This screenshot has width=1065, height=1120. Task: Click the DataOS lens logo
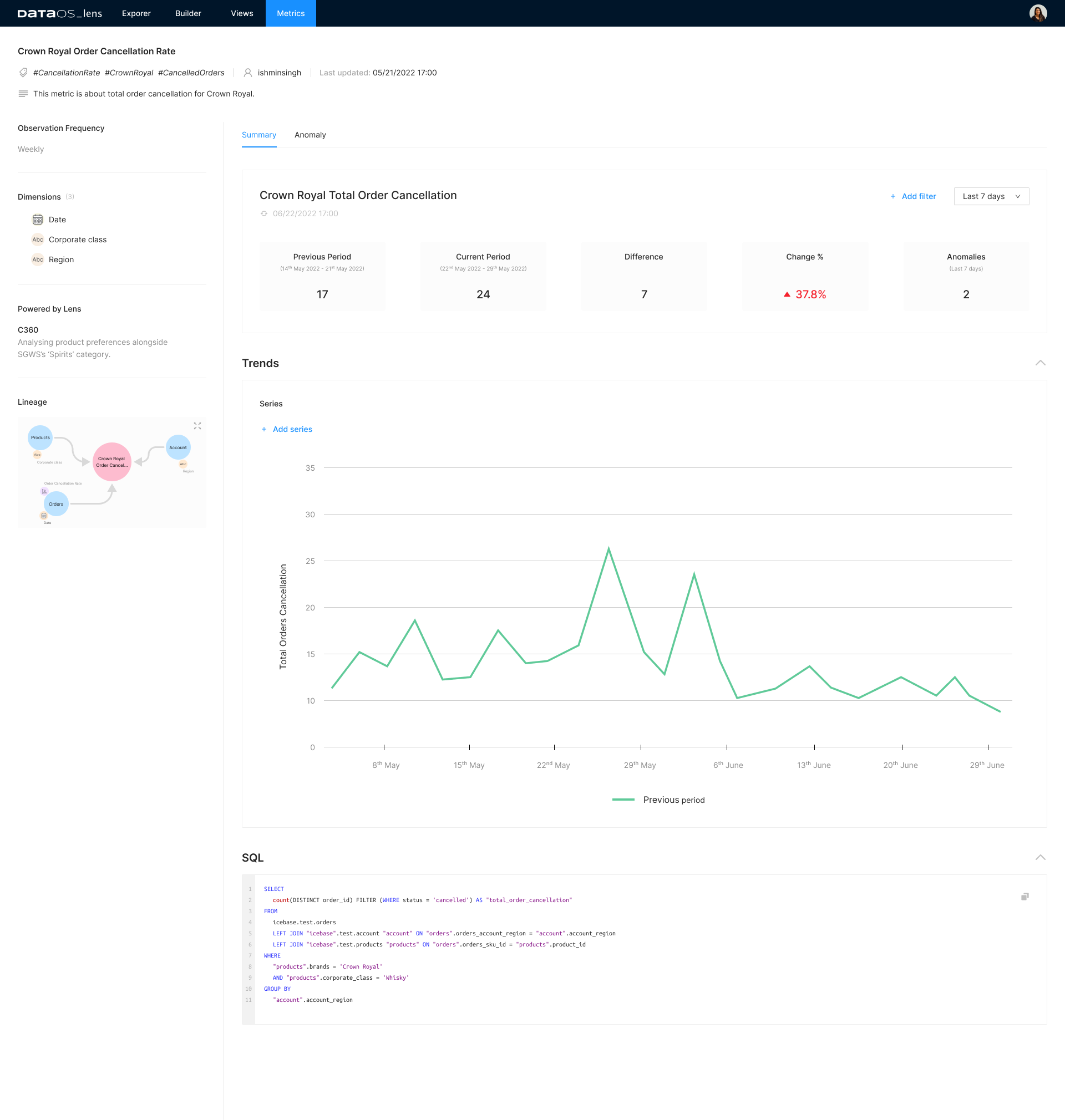(59, 13)
